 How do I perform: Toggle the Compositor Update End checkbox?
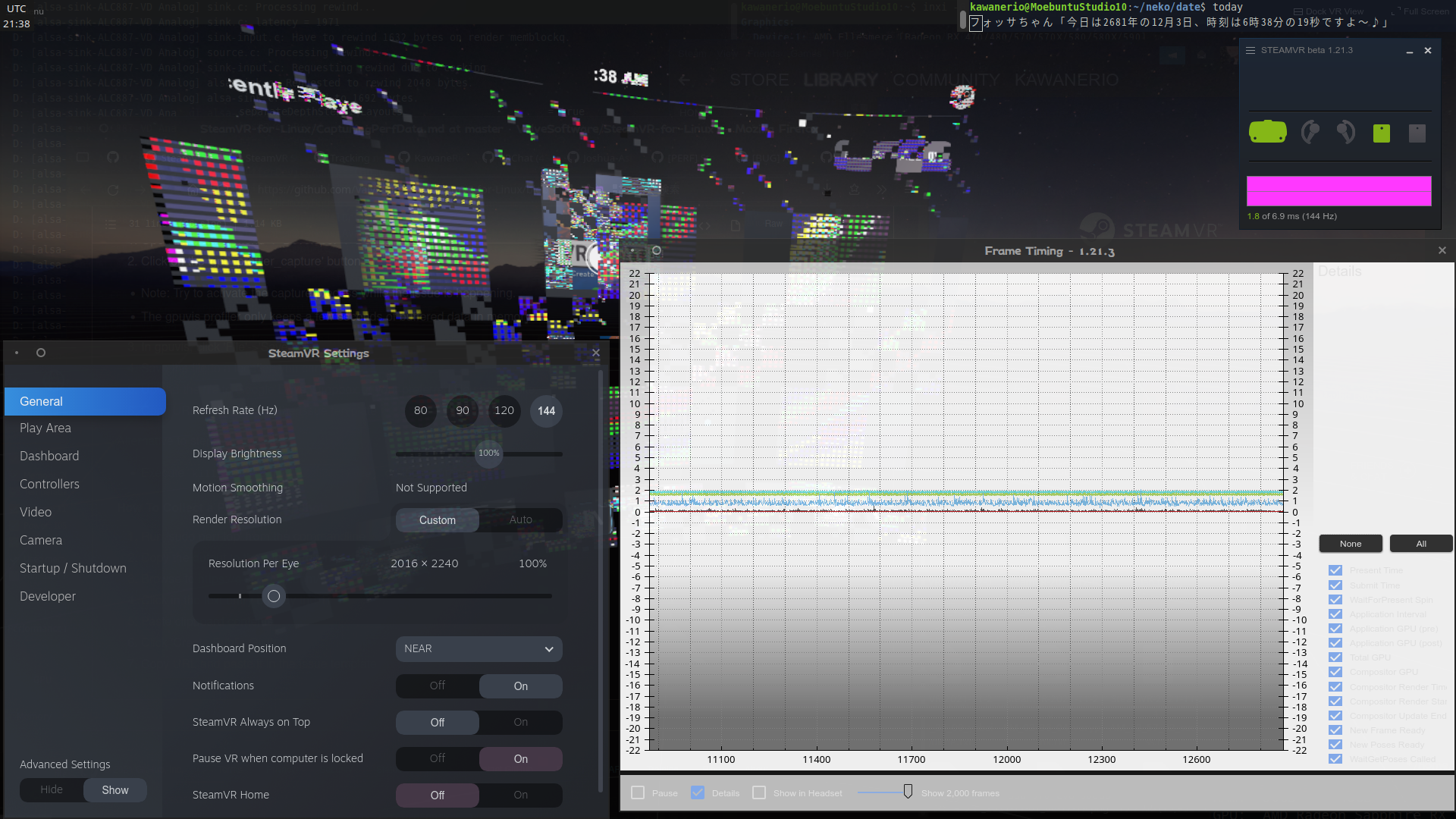click(1335, 716)
